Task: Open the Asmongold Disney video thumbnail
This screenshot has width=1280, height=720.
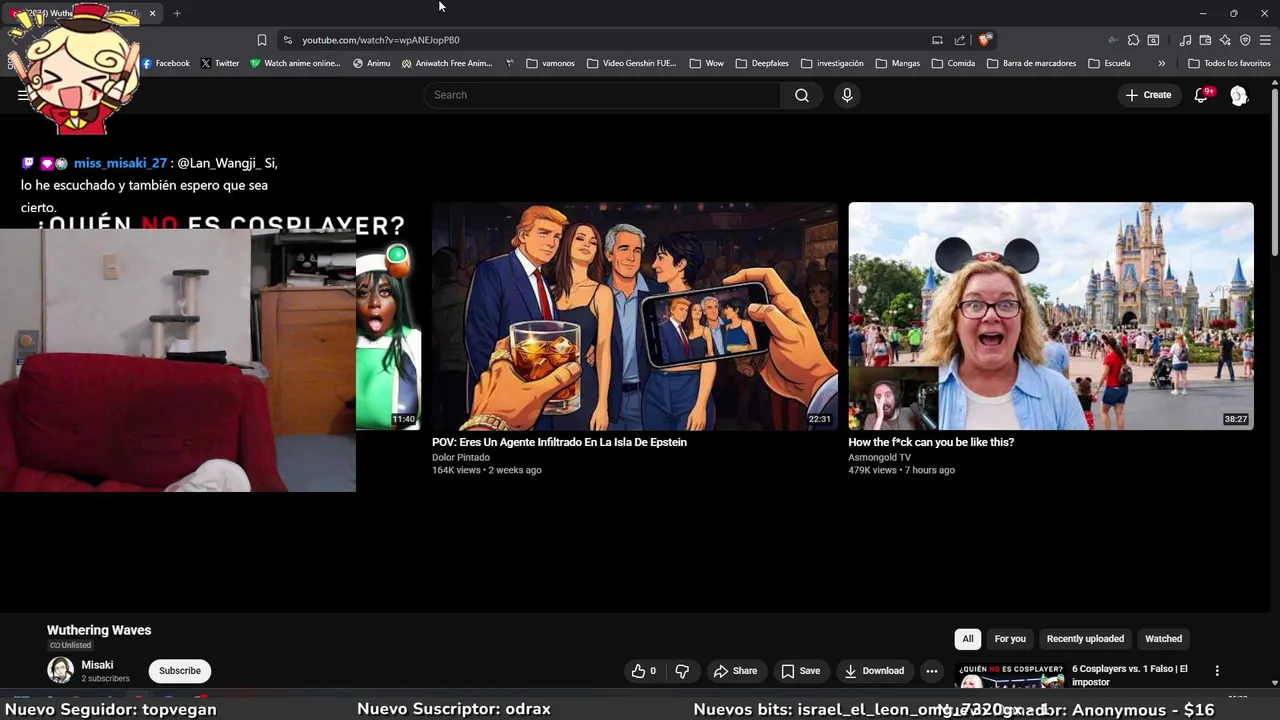Action: pyautogui.click(x=1051, y=316)
